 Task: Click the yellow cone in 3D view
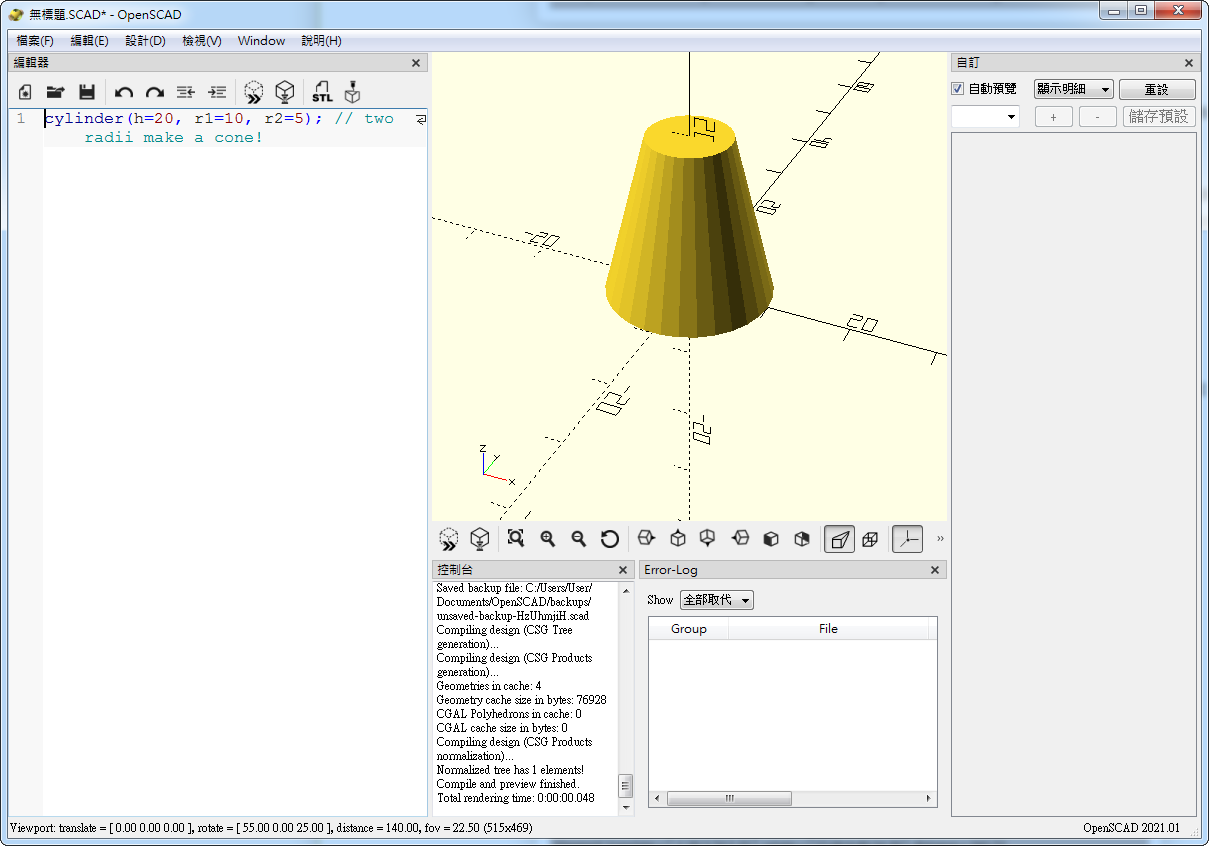[689, 228]
